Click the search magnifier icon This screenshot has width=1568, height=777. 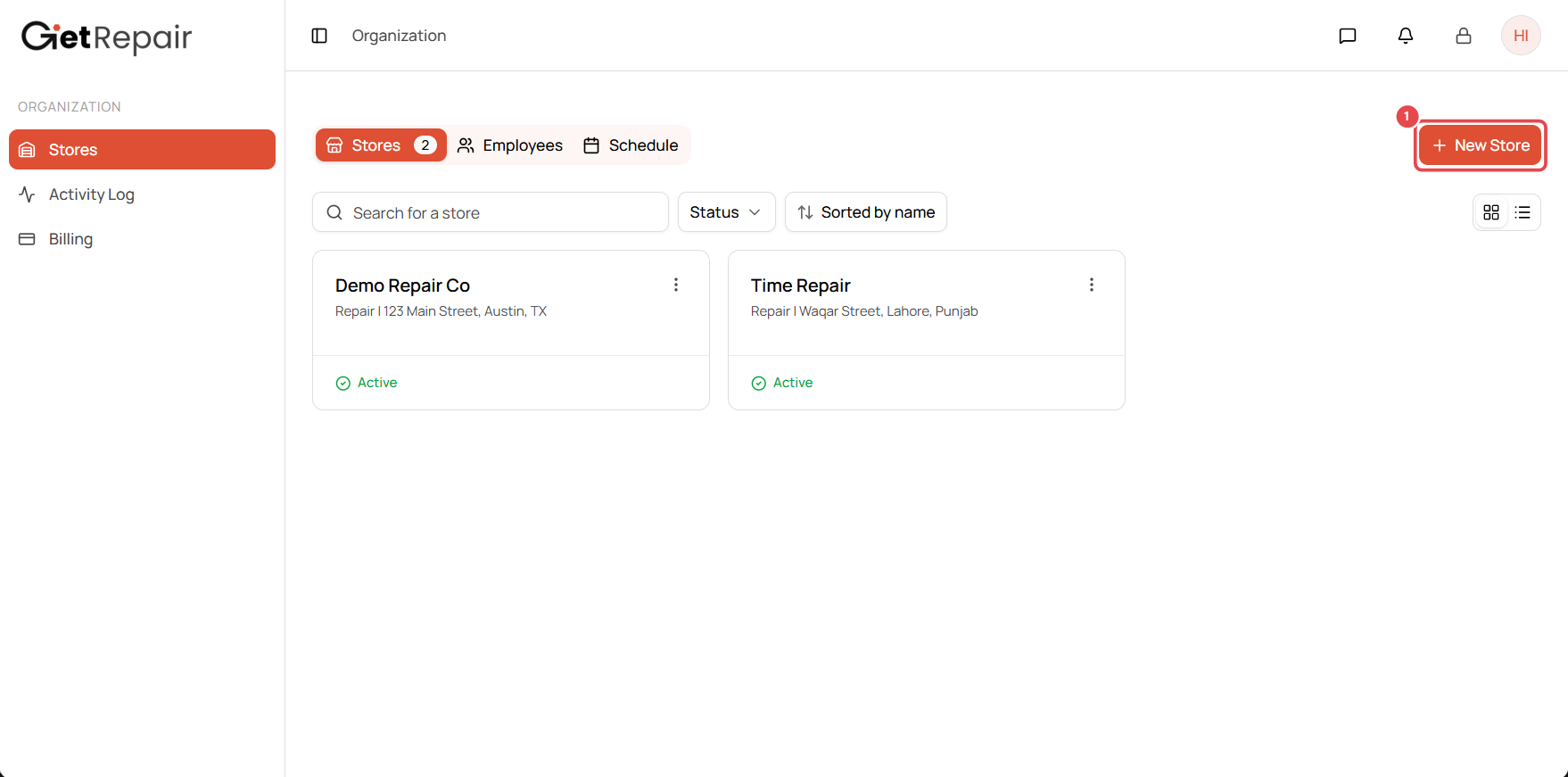[x=334, y=212]
